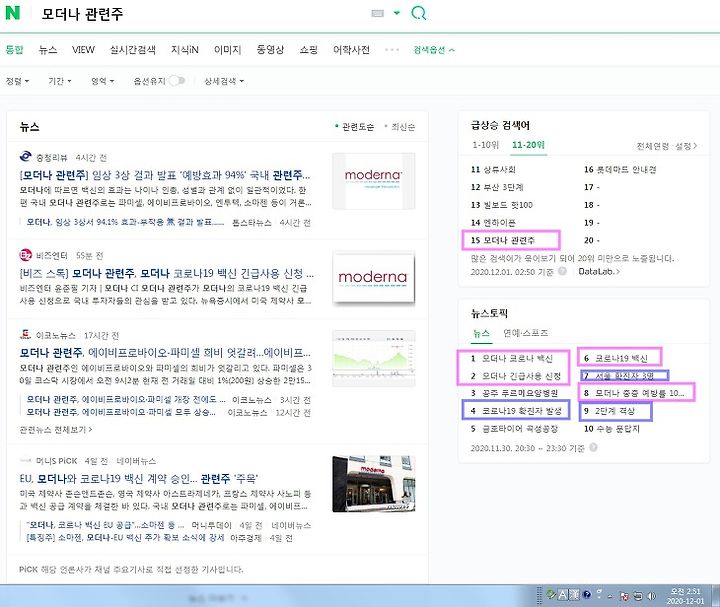Open the 임상 3상 결과 발표 article headline
Viewport: 720px width, 607px height.
click(x=165, y=175)
